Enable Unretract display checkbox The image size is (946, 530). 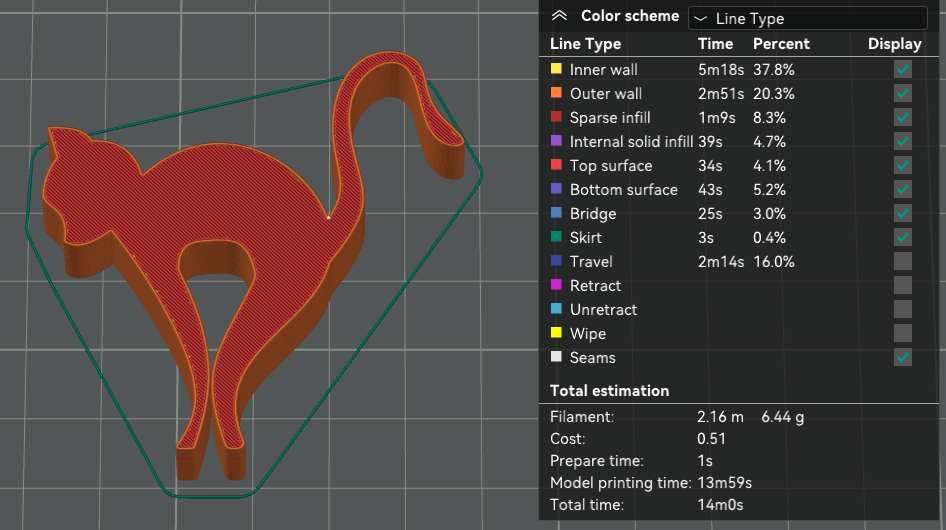(x=903, y=309)
